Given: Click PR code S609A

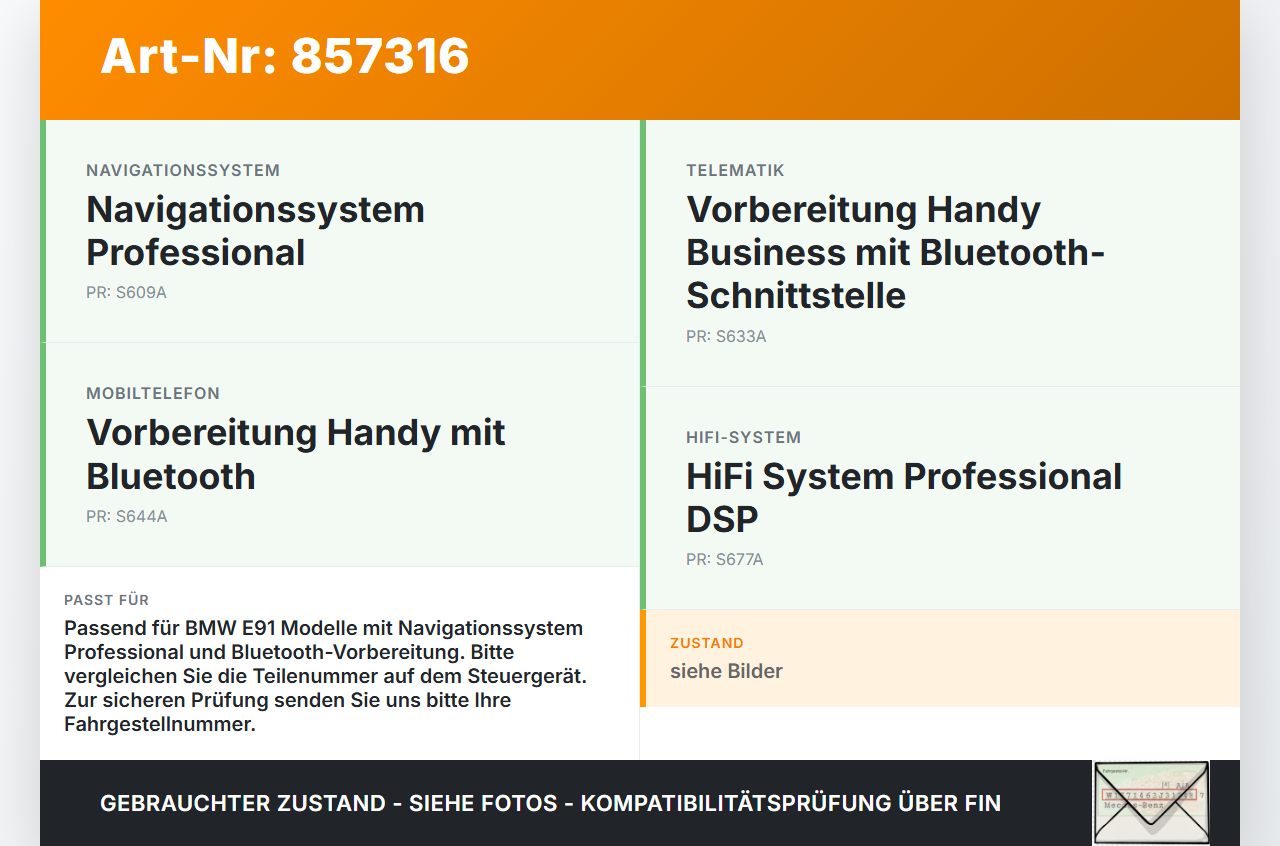Looking at the screenshot, I should click(x=126, y=293).
